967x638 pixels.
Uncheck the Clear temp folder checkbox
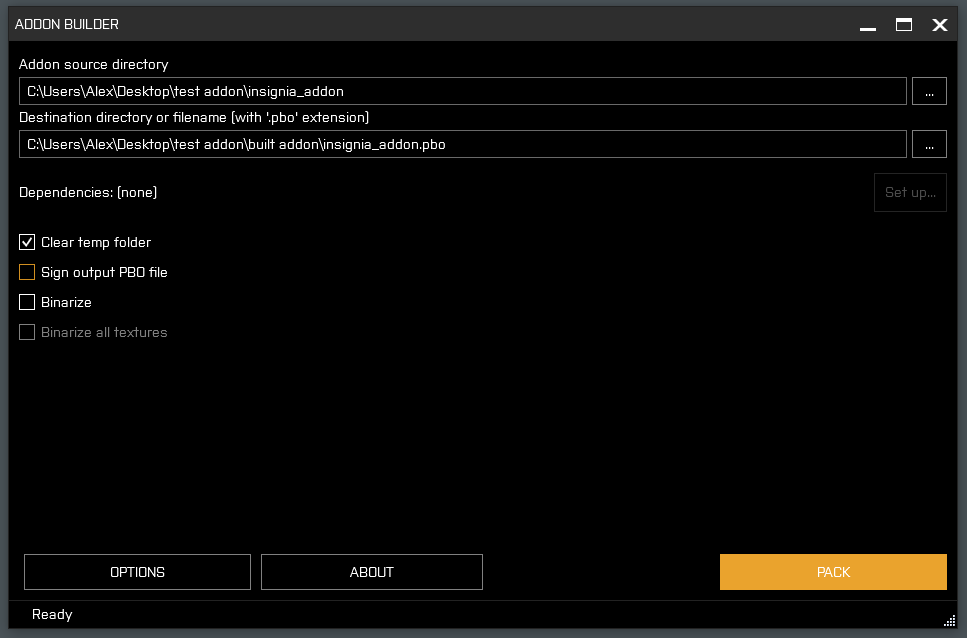[27, 242]
